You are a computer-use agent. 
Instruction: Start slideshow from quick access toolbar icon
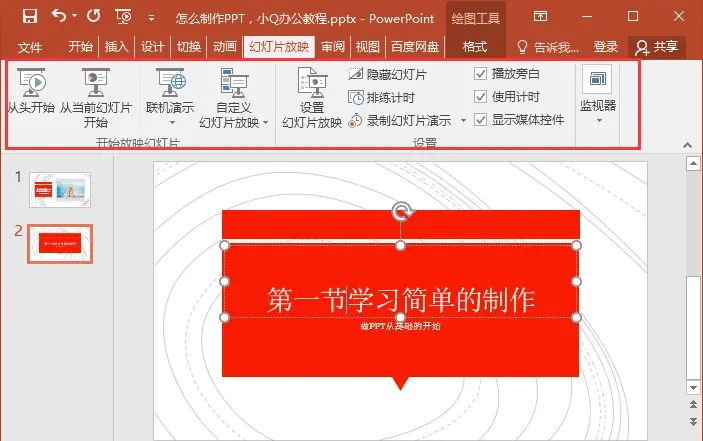[x=123, y=17]
